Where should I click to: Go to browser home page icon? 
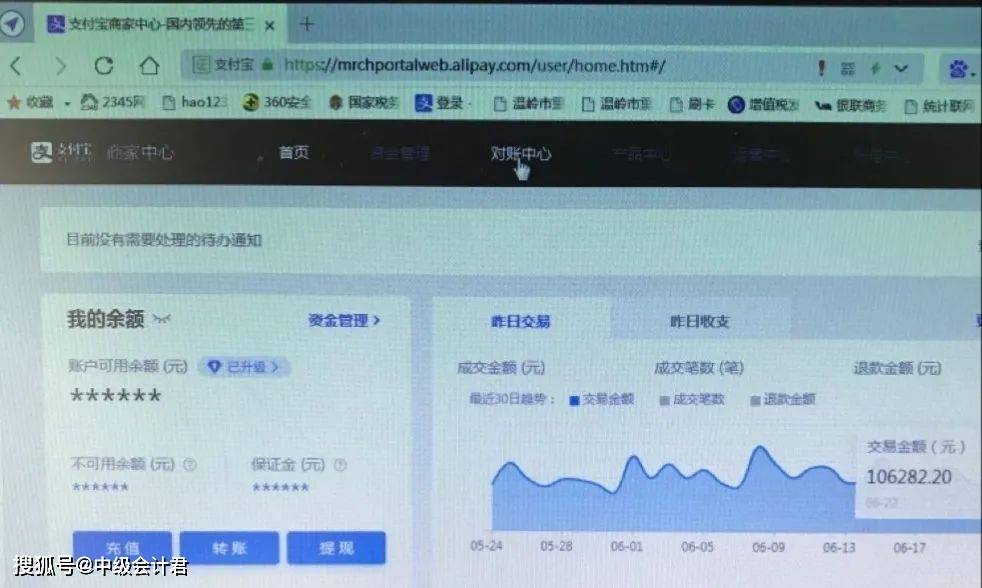149,66
